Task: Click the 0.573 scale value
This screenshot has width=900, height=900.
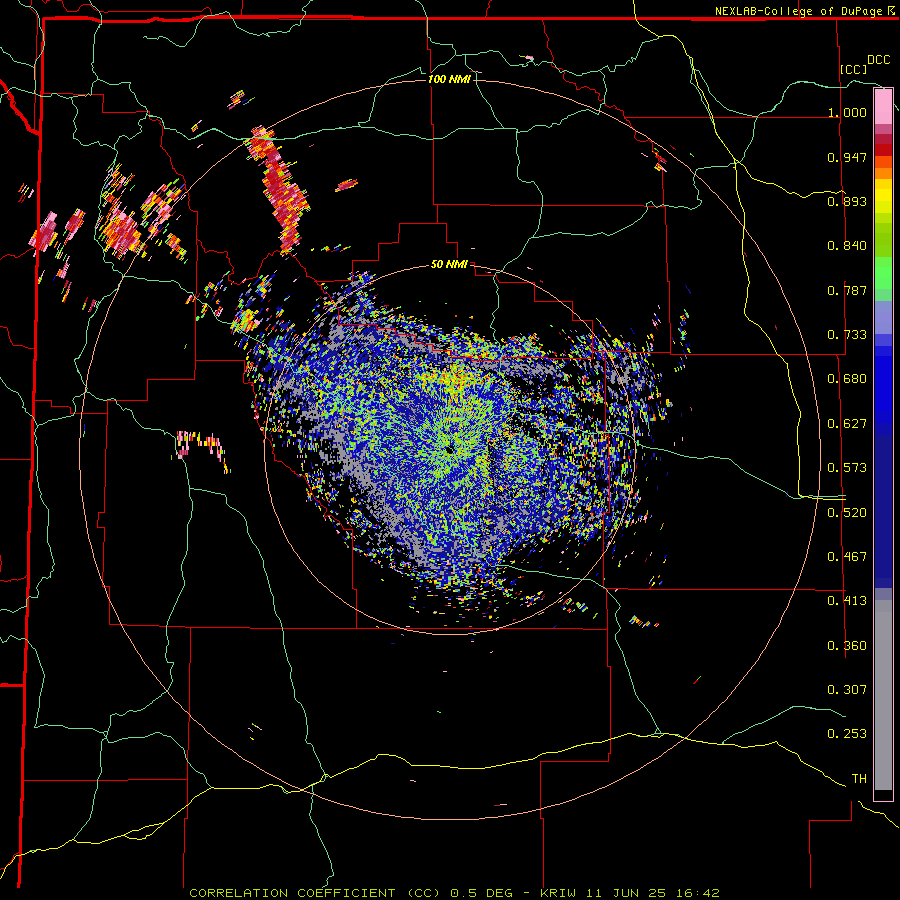Action: point(847,468)
